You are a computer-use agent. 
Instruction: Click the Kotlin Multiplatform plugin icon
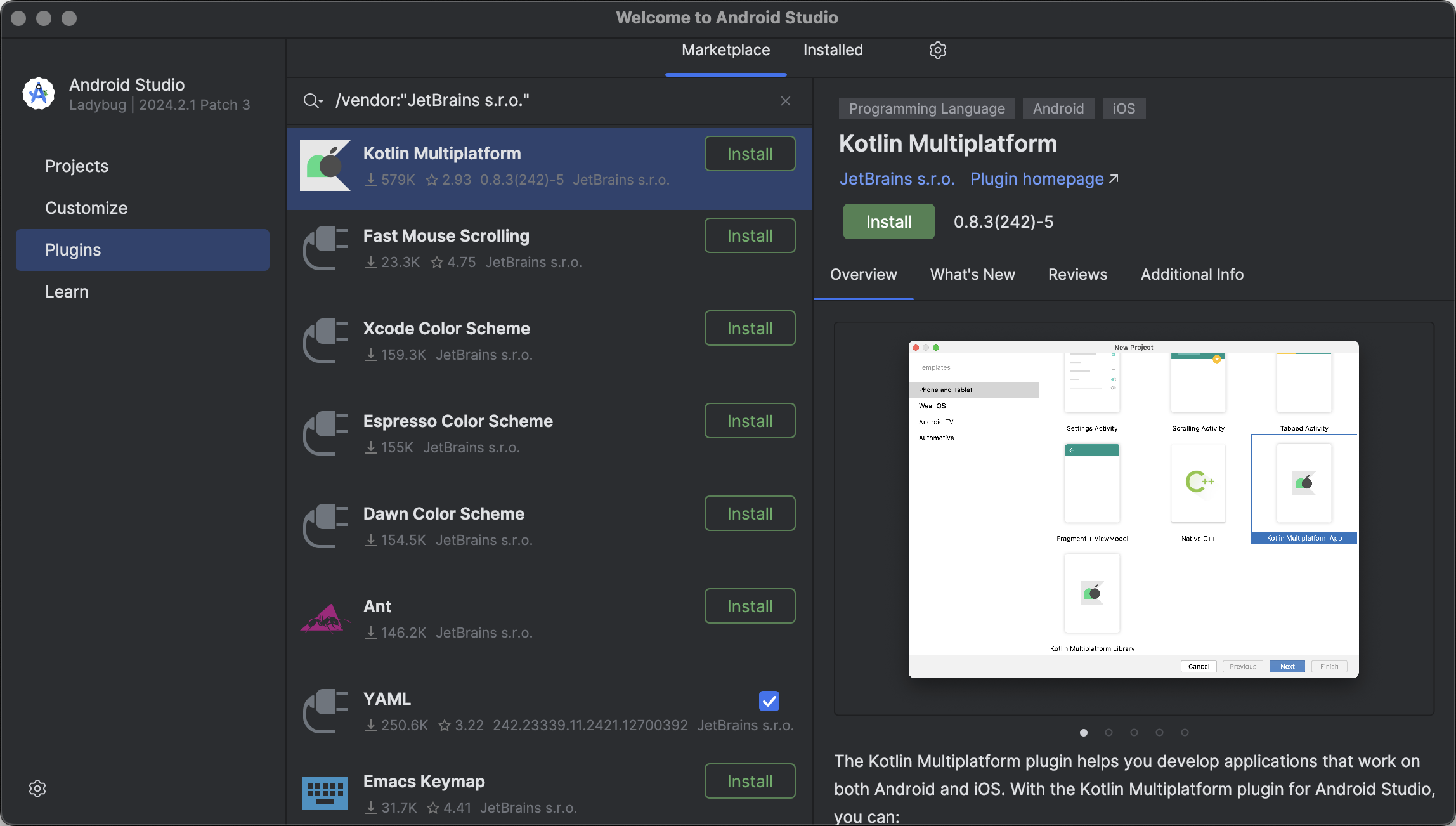click(325, 166)
